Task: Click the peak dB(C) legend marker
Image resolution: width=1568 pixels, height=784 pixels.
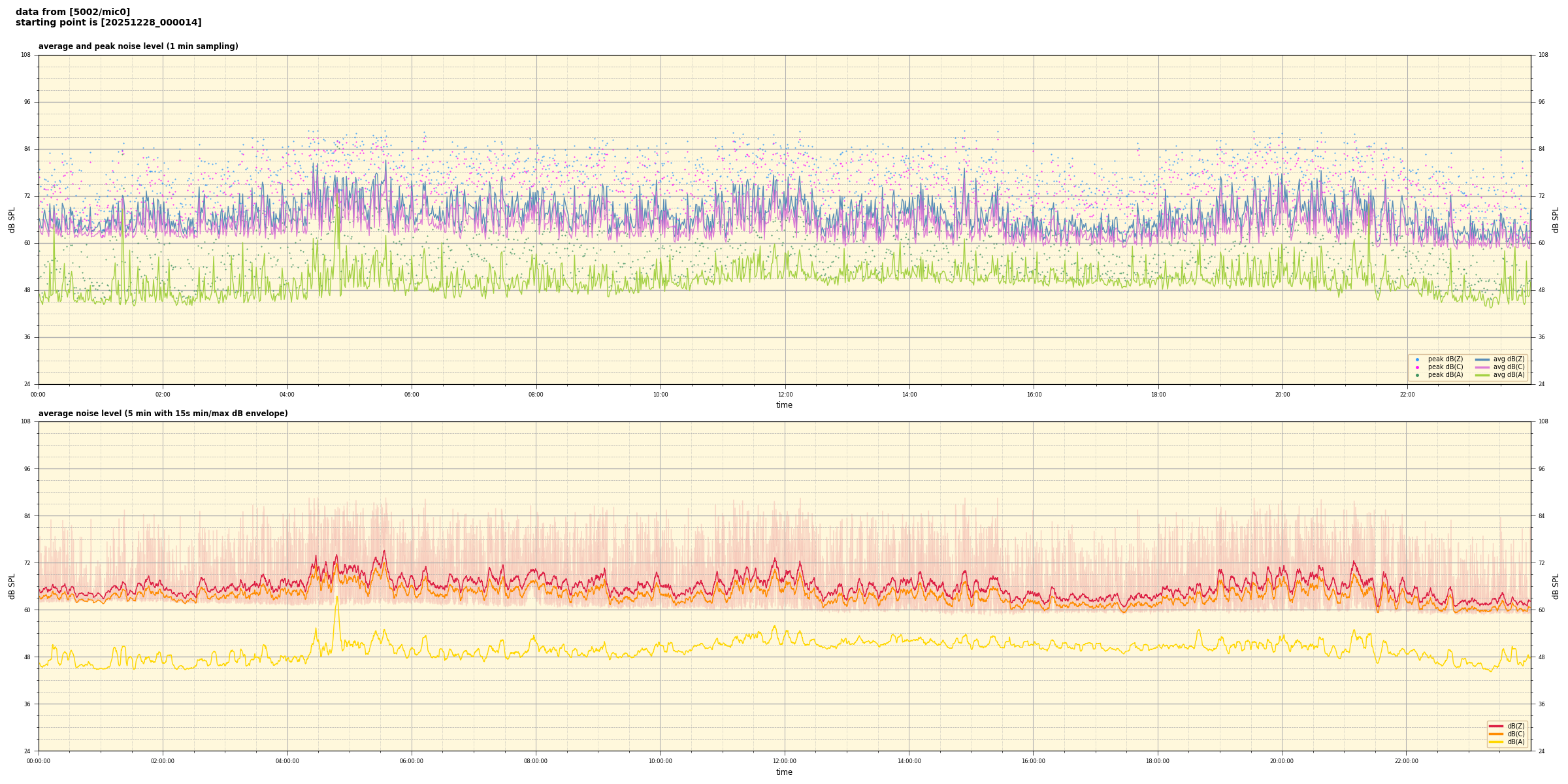Action: tap(1417, 367)
